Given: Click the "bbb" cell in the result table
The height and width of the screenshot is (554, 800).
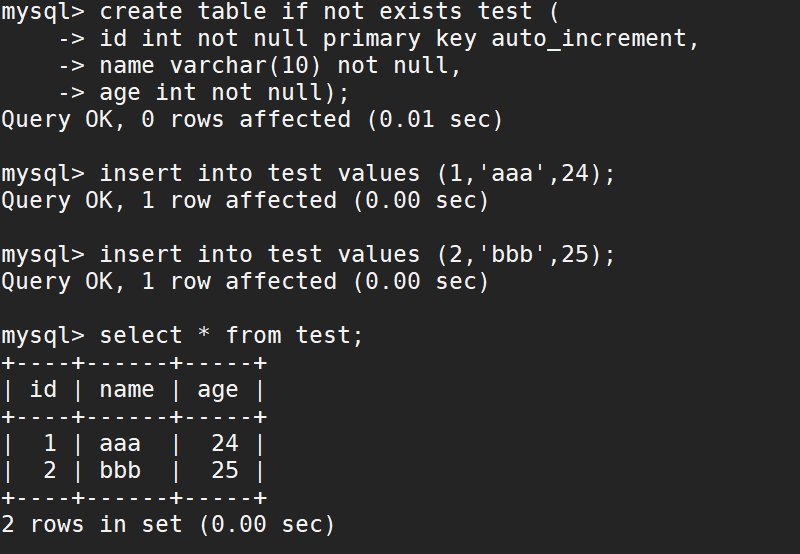Looking at the screenshot, I should click(x=120, y=471).
